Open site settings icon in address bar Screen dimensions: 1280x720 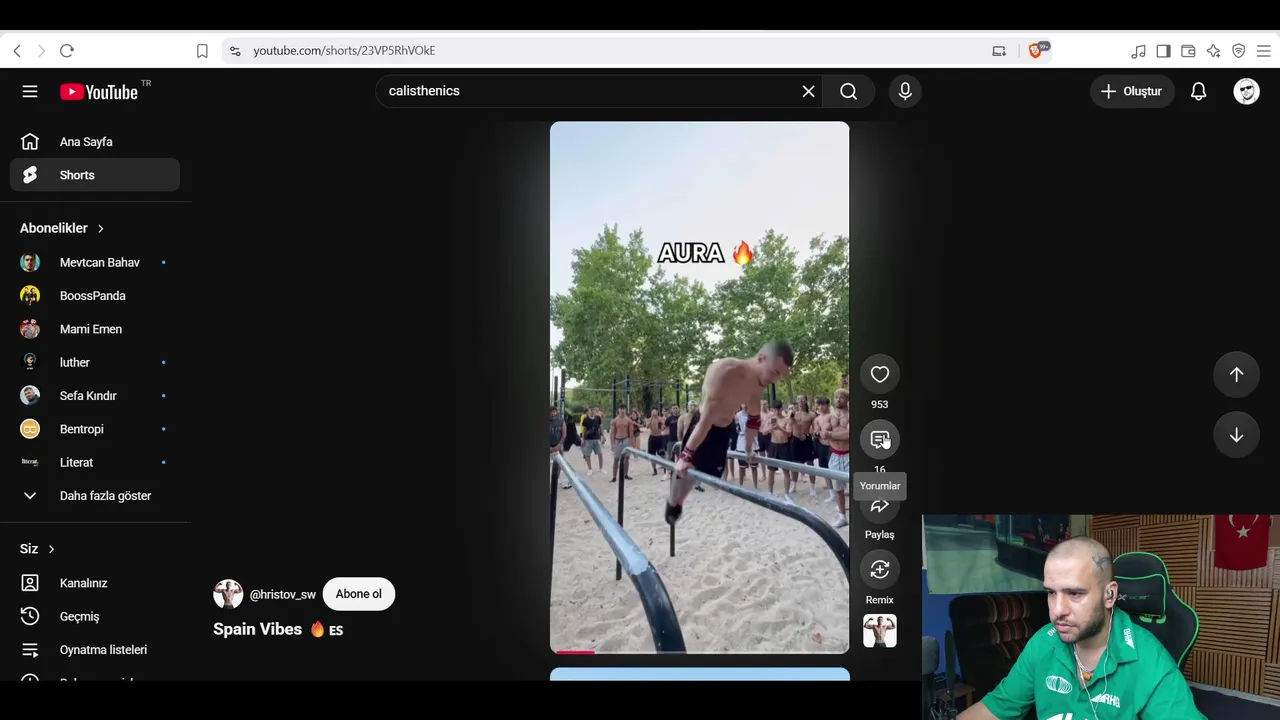[235, 51]
